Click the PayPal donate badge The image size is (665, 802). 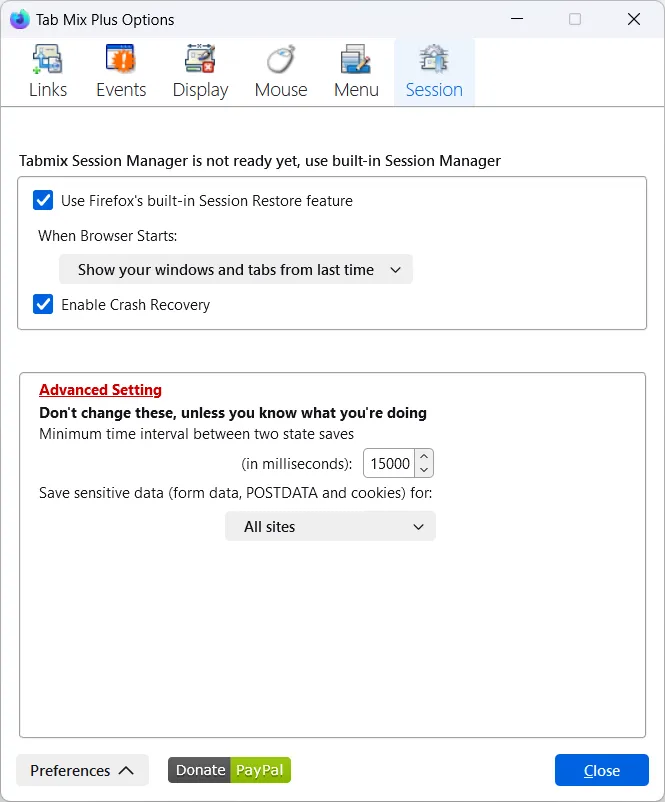[260, 770]
